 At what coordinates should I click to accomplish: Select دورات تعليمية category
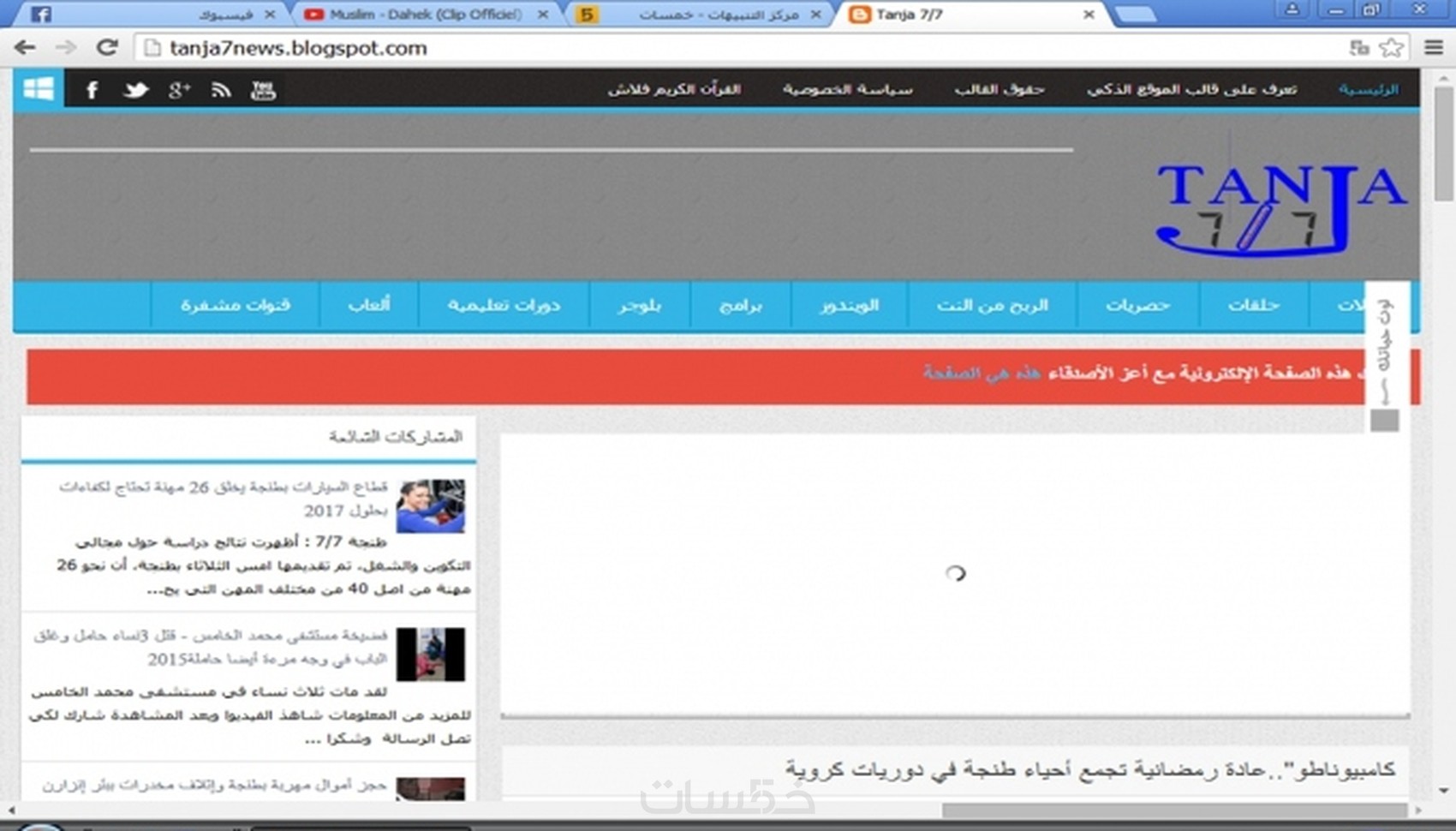coord(504,305)
